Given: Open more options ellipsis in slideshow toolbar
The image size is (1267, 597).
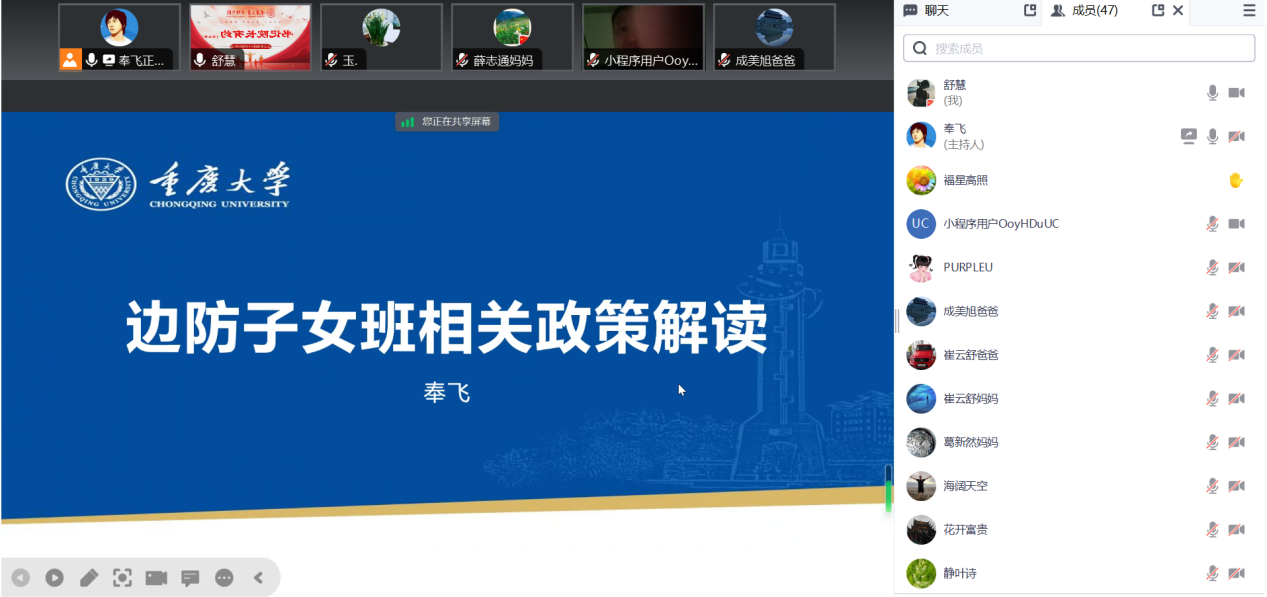Looking at the screenshot, I should [x=224, y=577].
